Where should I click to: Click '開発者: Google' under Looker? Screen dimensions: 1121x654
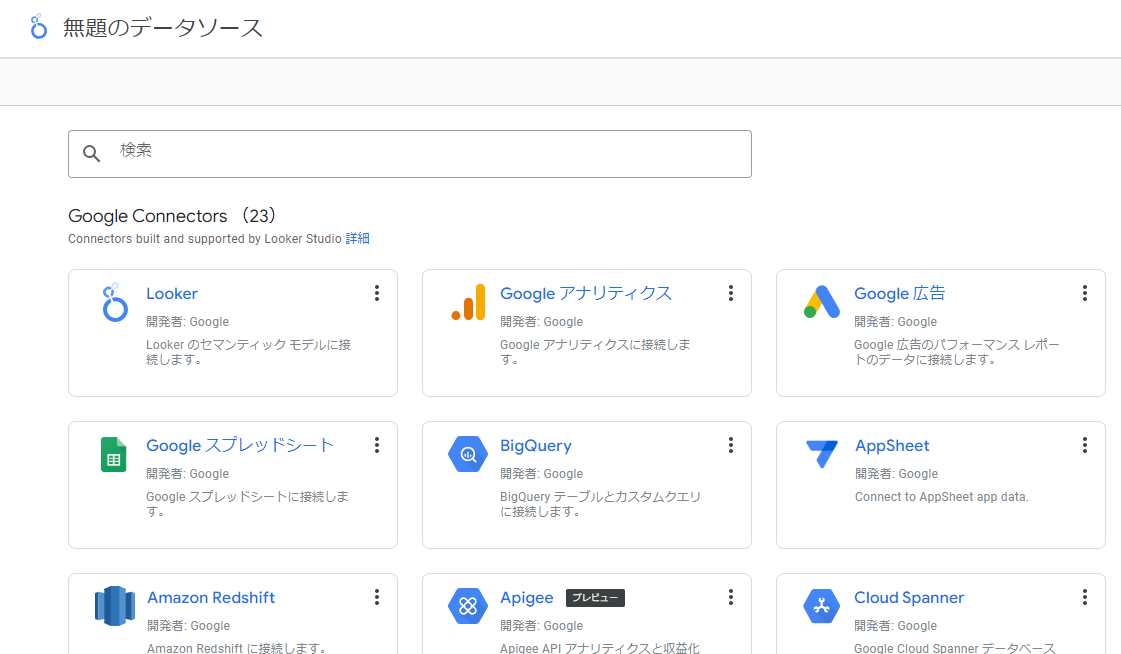pos(187,322)
